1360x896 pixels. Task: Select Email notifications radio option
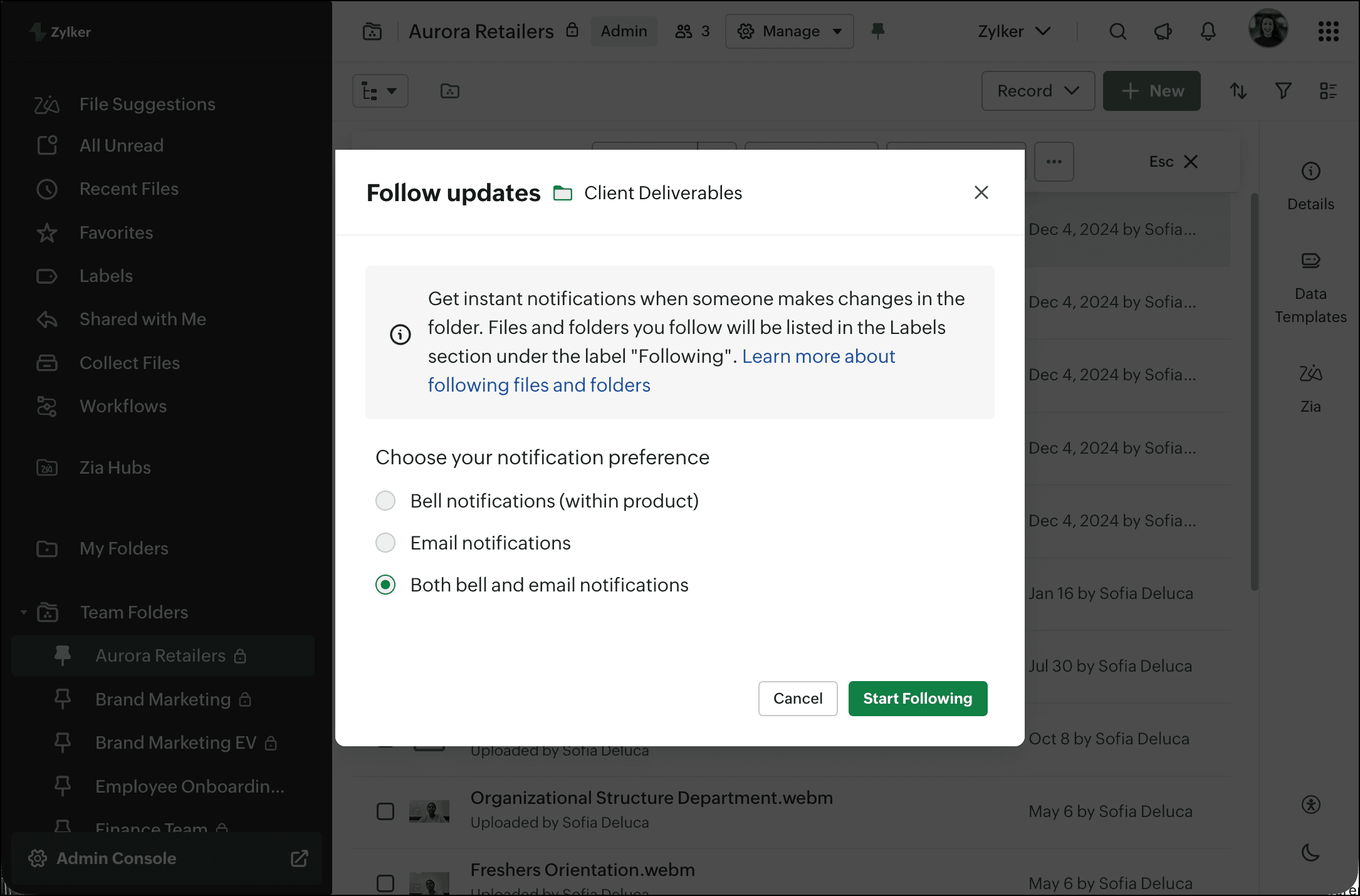point(385,543)
